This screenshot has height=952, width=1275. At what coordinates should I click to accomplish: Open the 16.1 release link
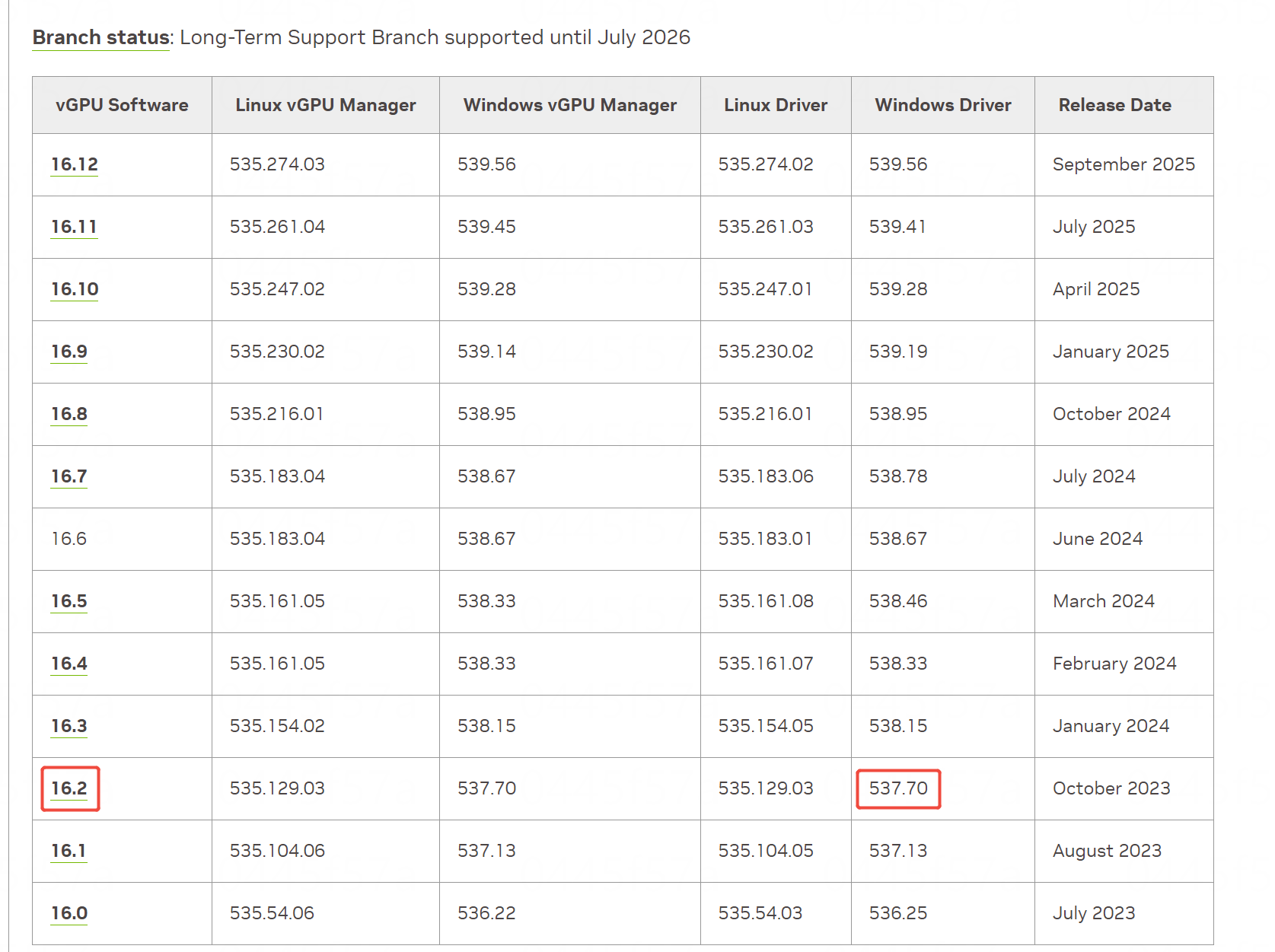69,851
